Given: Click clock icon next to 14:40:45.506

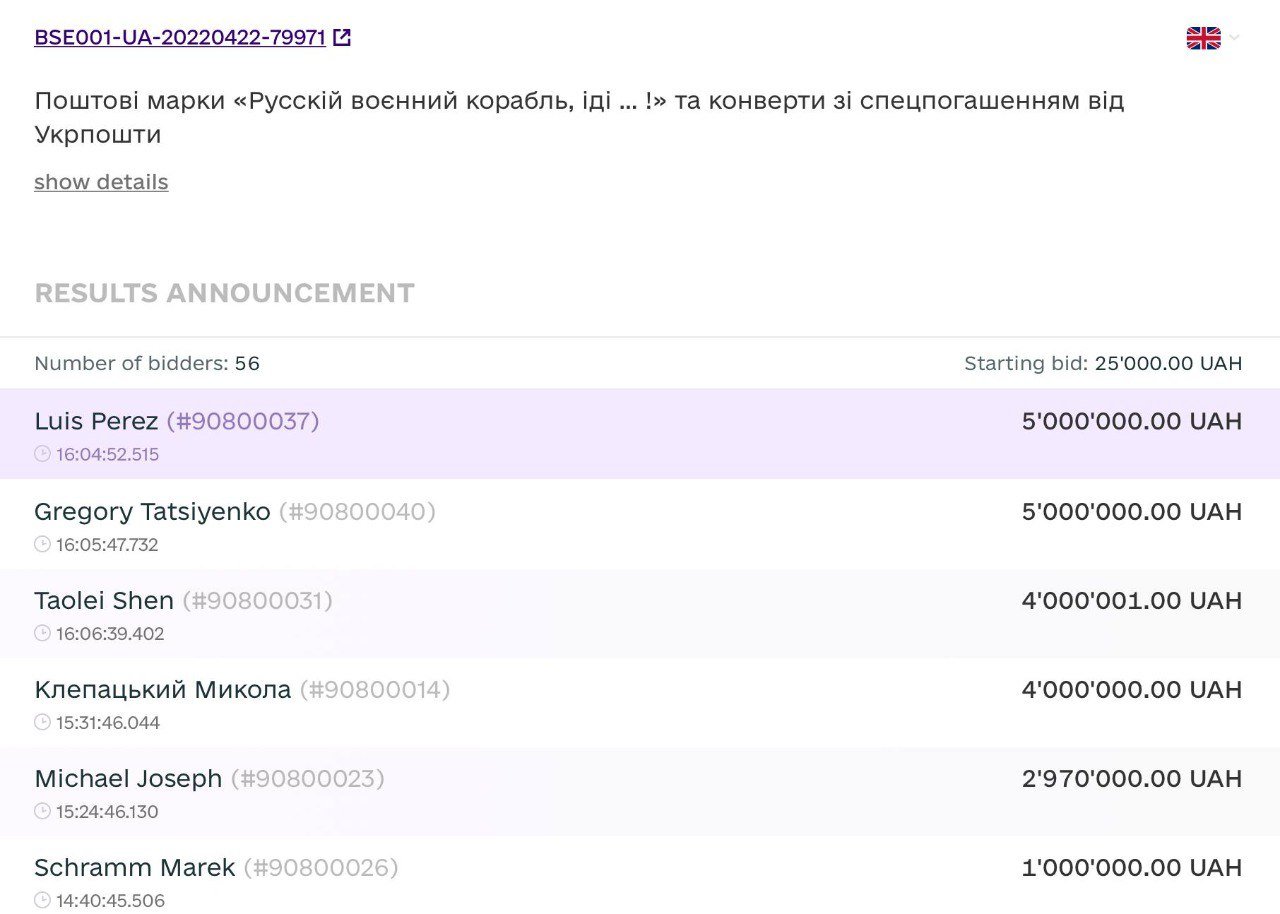Looking at the screenshot, I should coord(42,901).
